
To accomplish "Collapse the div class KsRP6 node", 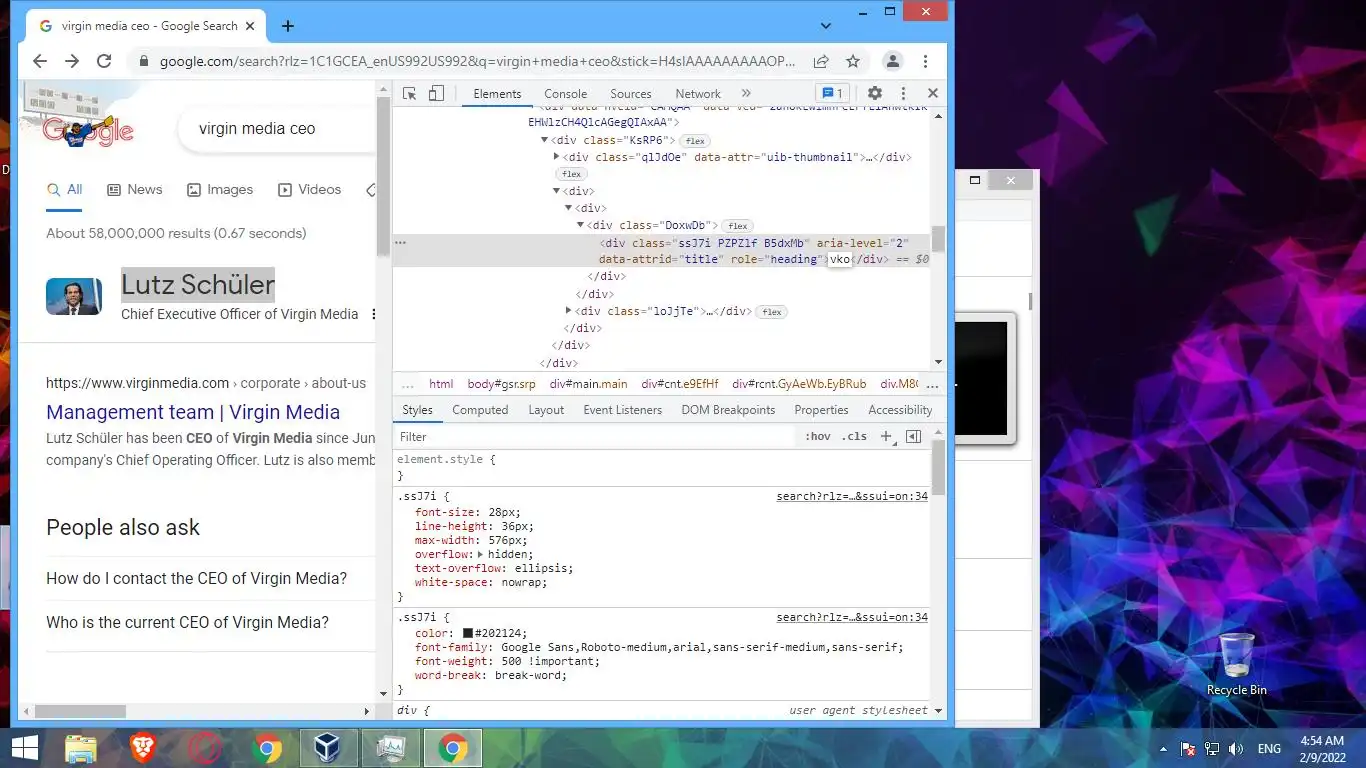I will [x=545, y=140].
